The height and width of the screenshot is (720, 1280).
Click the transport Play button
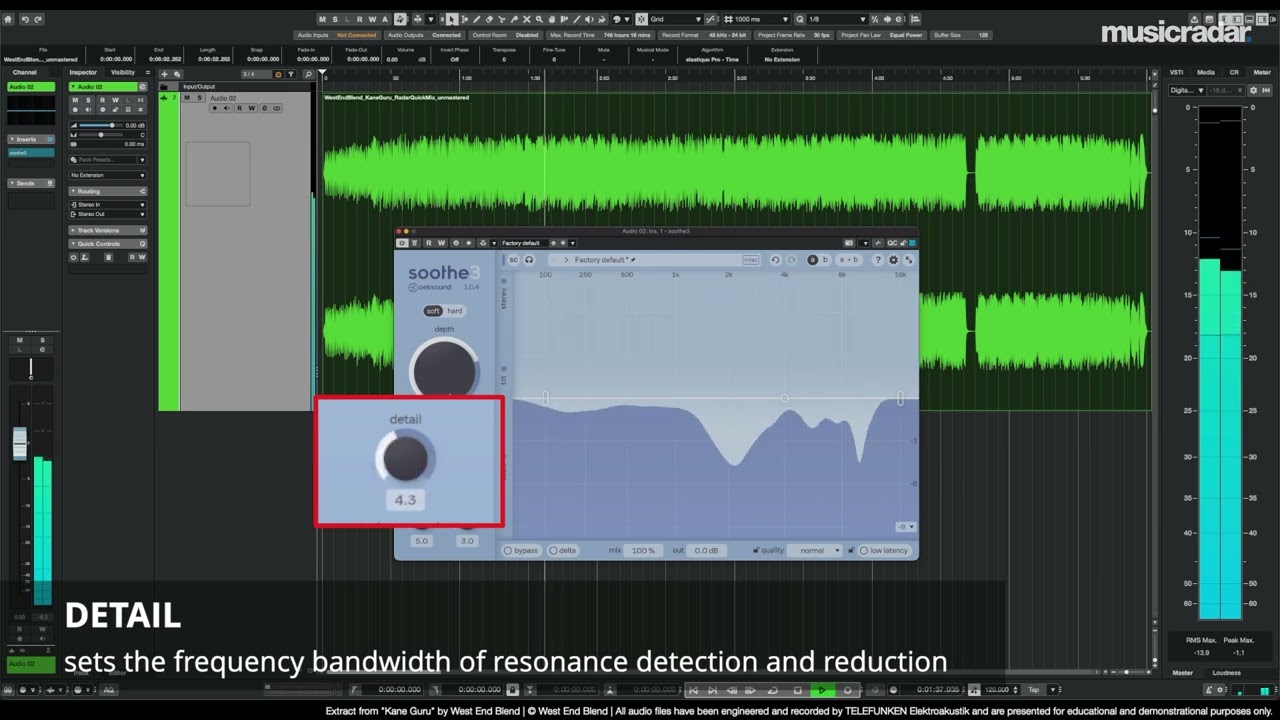pos(822,690)
